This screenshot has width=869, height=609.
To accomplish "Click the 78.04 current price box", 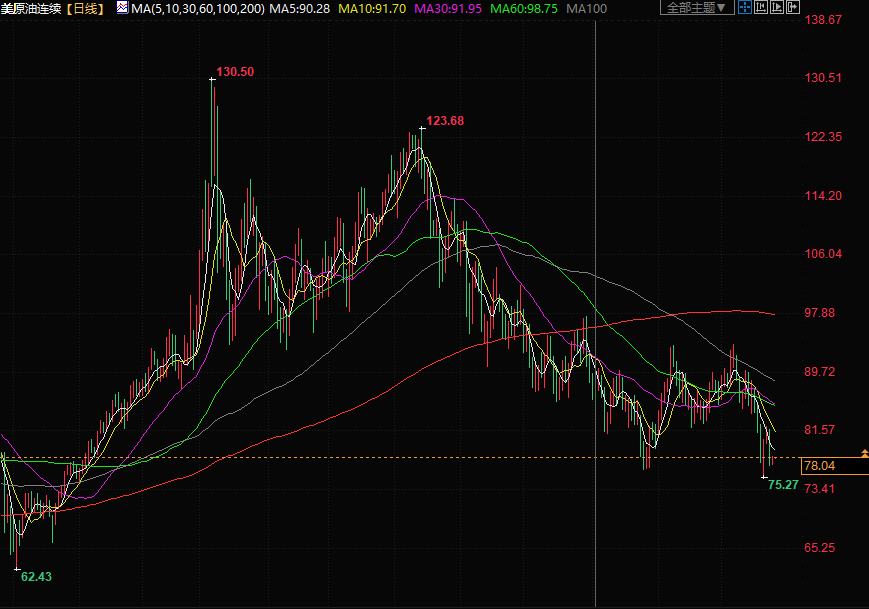I will (x=820, y=466).
